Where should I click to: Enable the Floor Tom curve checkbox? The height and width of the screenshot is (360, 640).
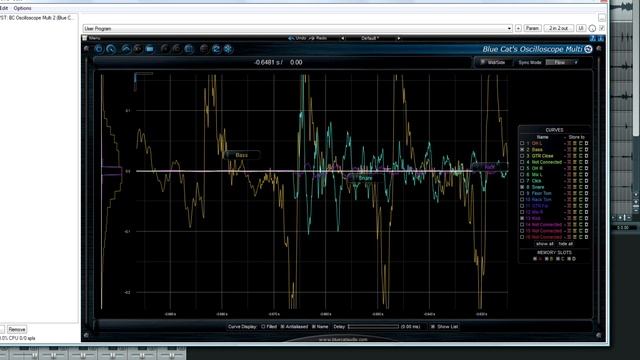pos(522,193)
